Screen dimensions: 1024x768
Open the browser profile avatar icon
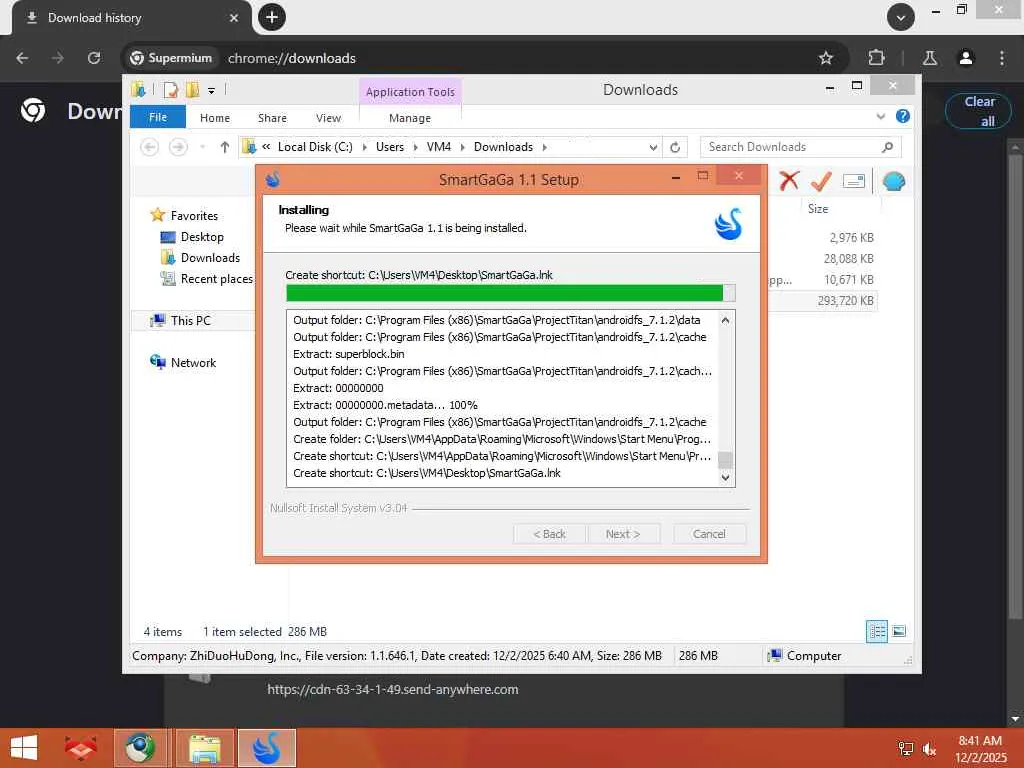tap(966, 58)
